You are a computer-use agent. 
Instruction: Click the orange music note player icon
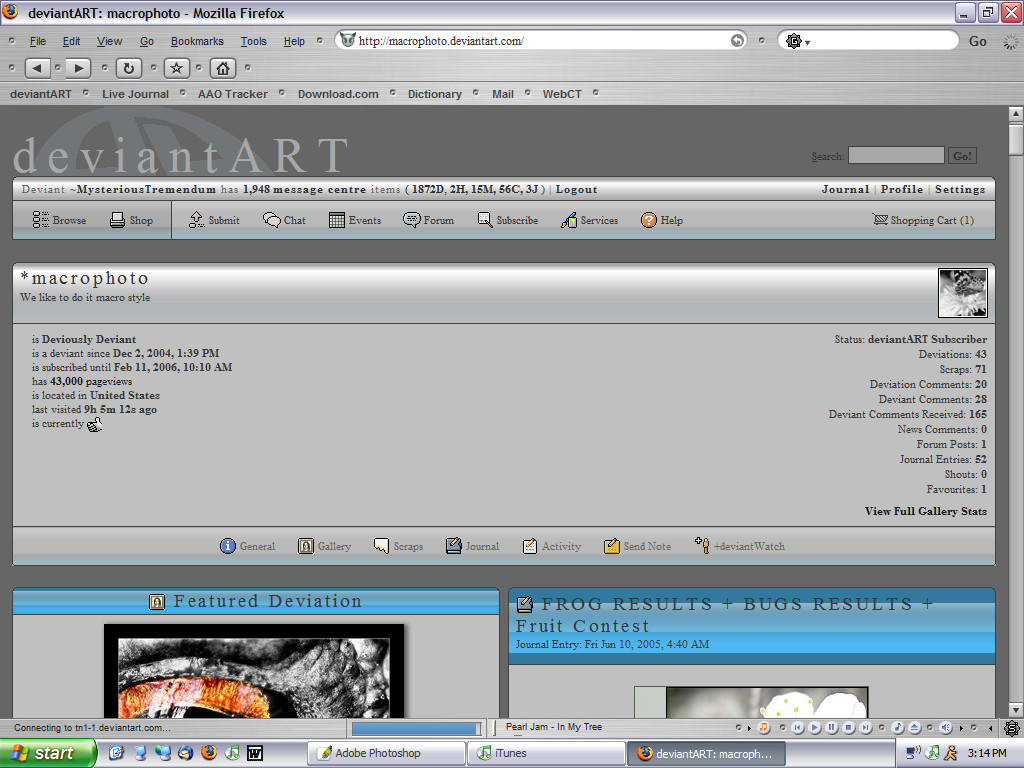click(x=763, y=727)
